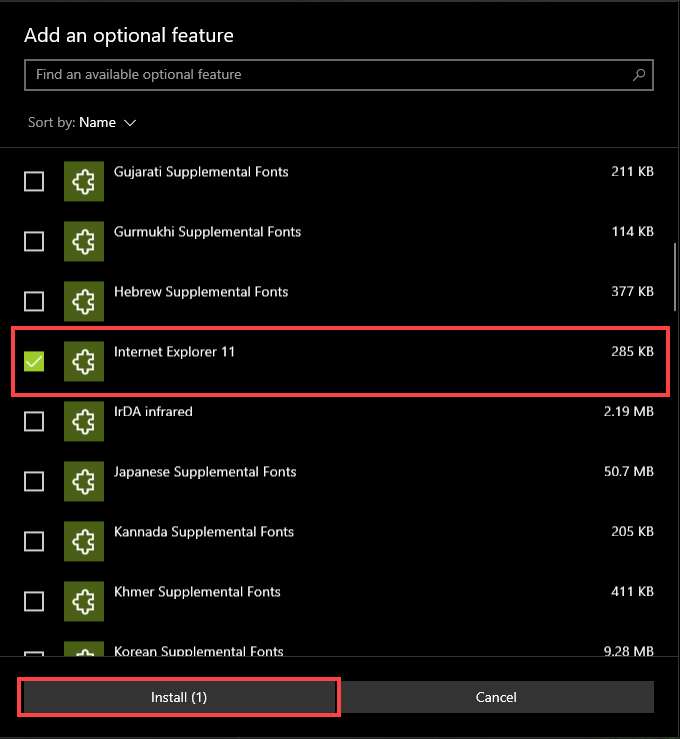Check the IrDA infrared checkbox

pos(34,421)
